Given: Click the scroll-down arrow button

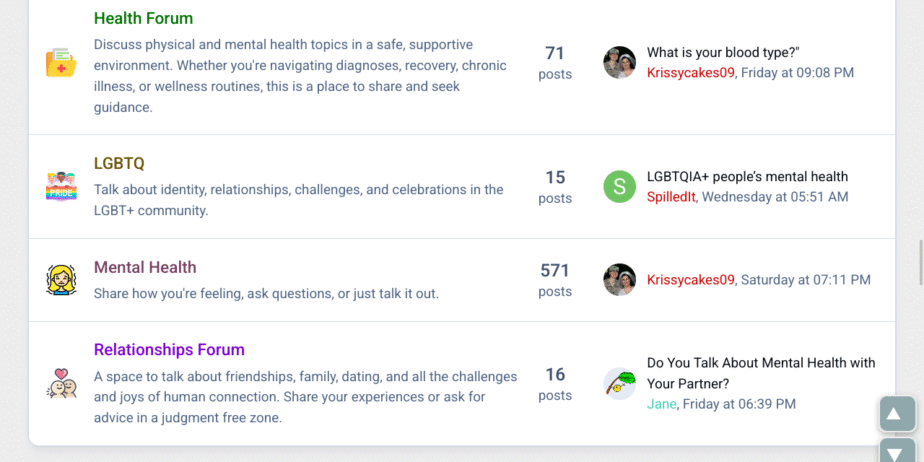Looking at the screenshot, I should coord(897,452).
